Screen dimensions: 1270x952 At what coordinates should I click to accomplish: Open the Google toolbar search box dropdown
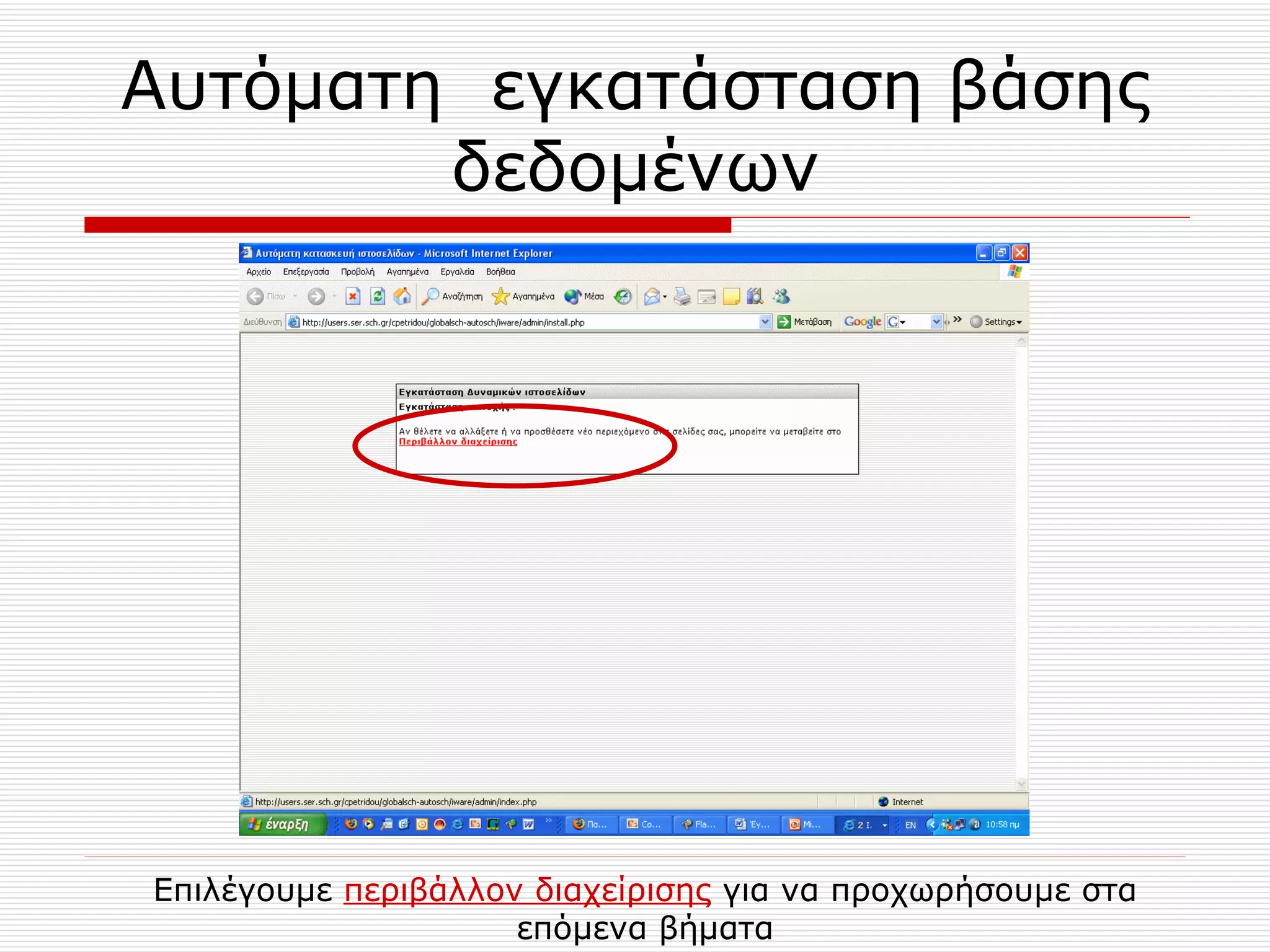pyautogui.click(x=936, y=322)
